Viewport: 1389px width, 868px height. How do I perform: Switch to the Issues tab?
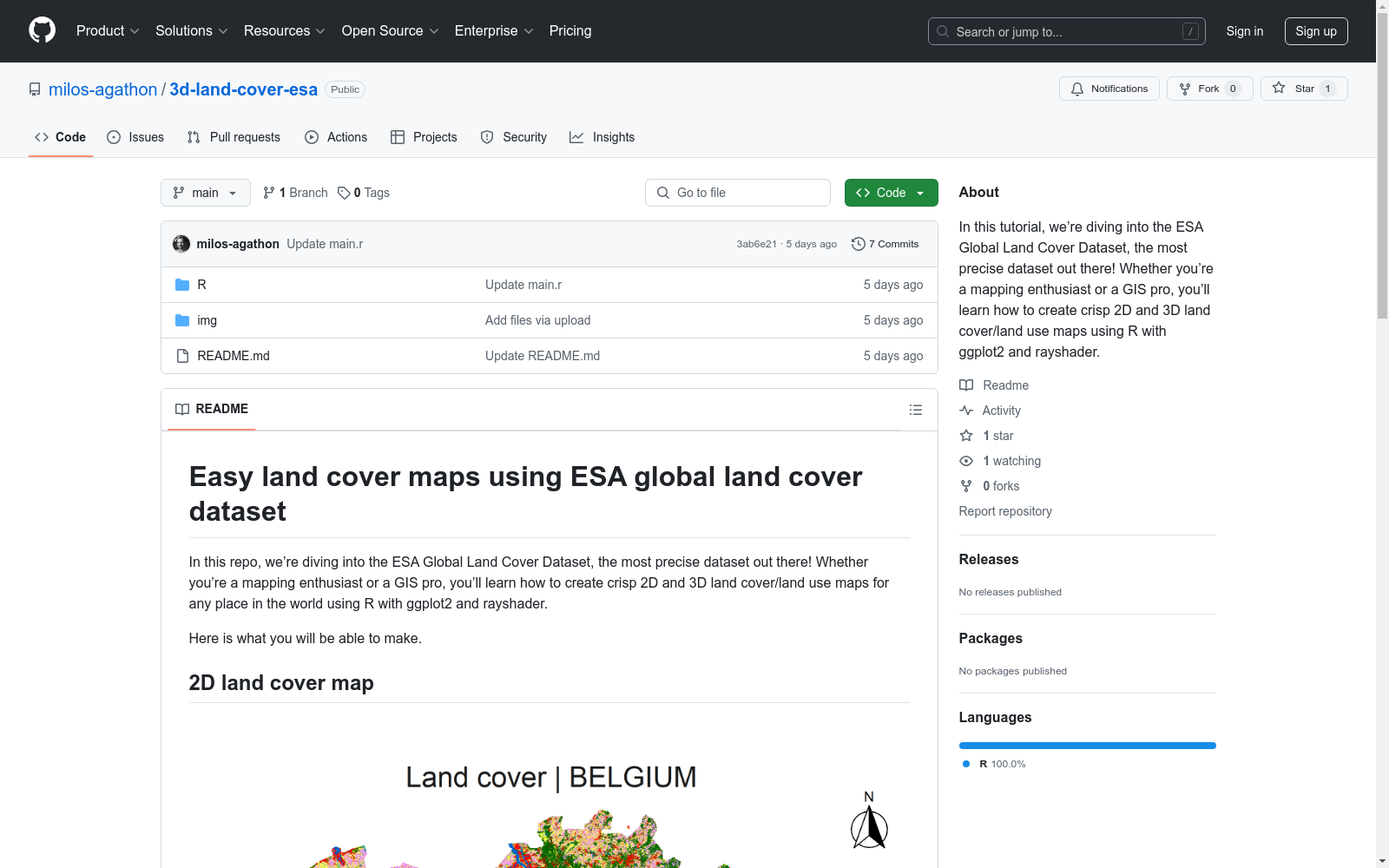[135, 137]
